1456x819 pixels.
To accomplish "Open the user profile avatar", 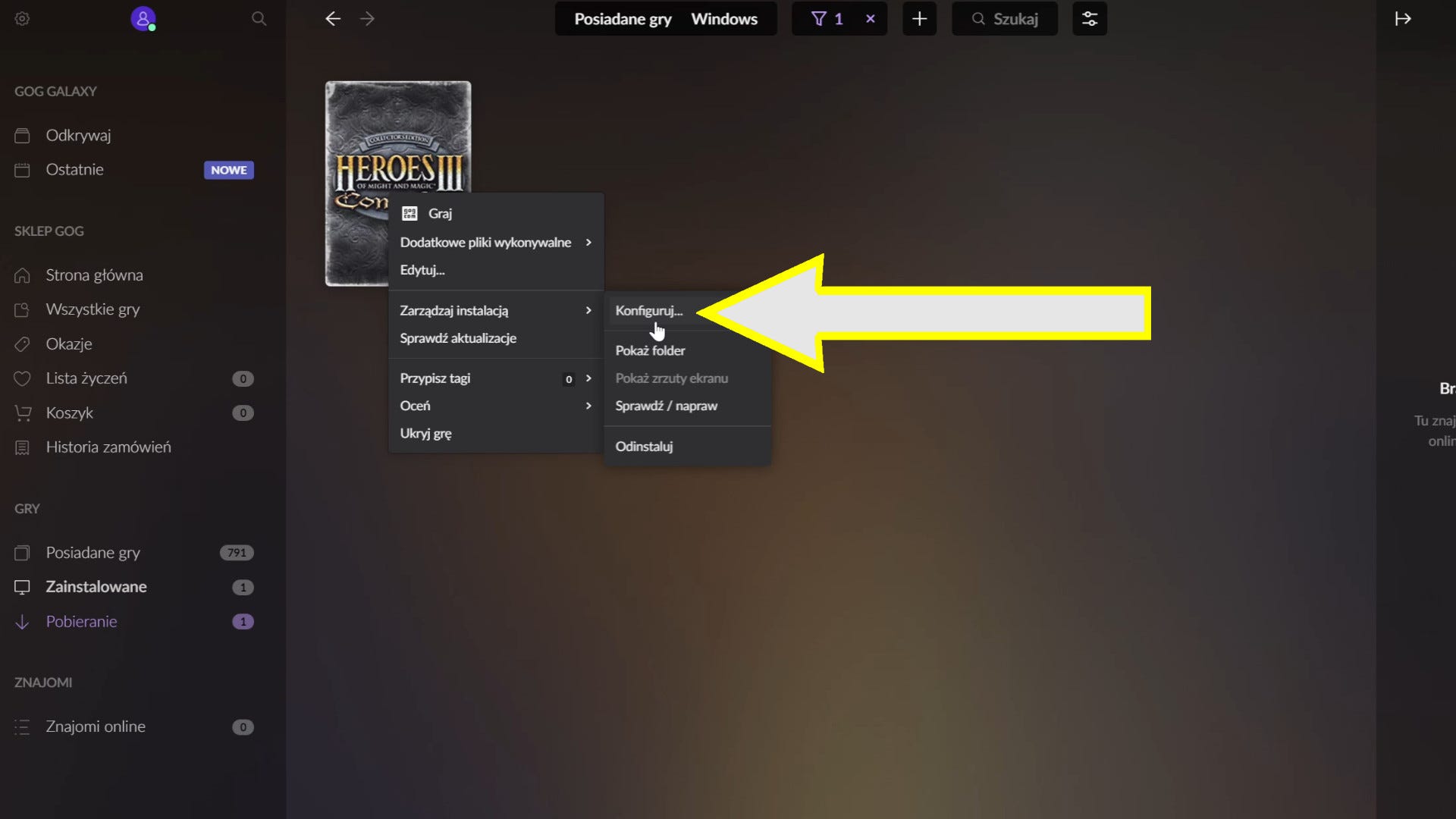I will tap(143, 18).
